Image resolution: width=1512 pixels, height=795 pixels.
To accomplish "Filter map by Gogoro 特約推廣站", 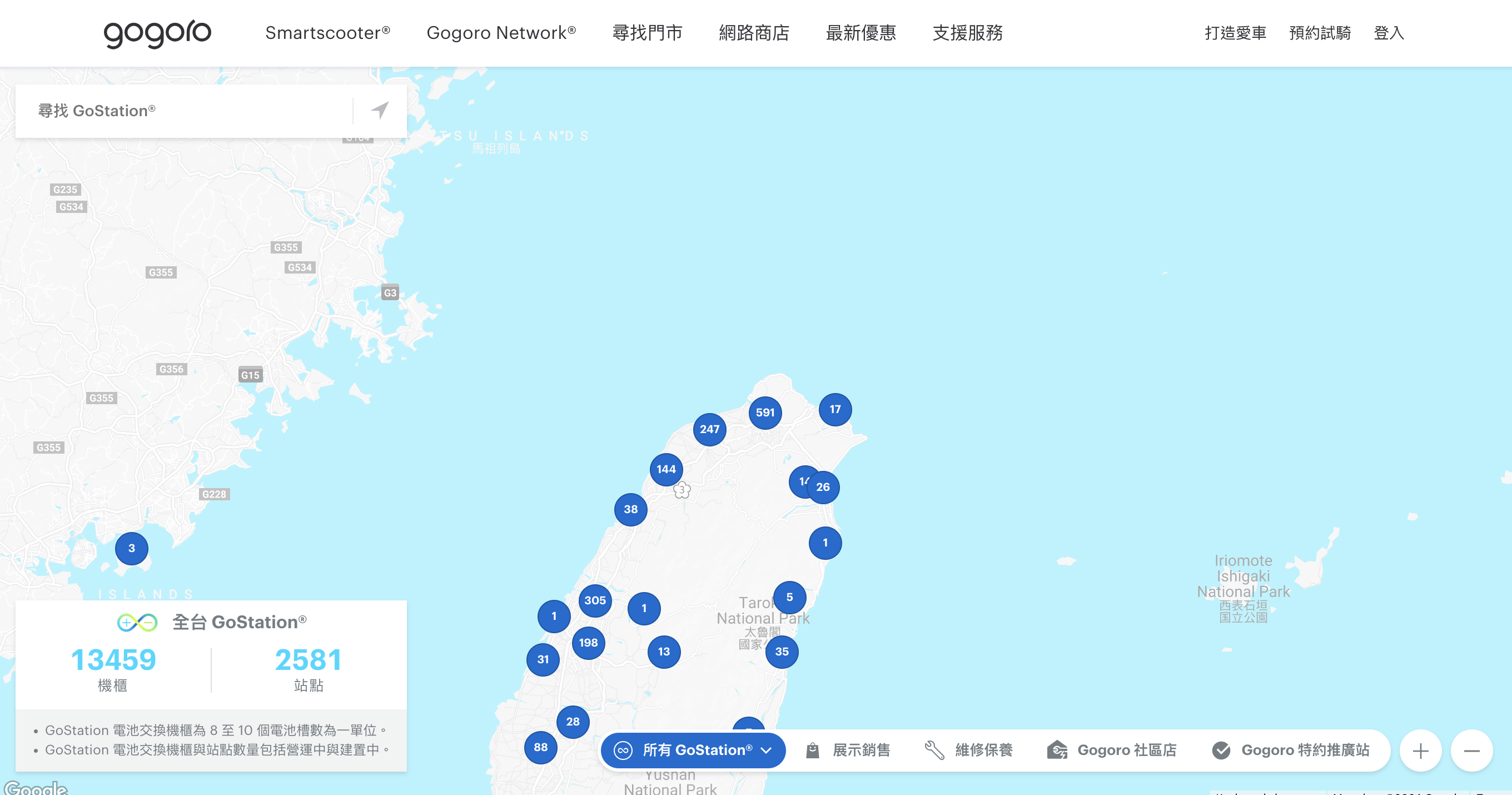I will [x=1290, y=750].
